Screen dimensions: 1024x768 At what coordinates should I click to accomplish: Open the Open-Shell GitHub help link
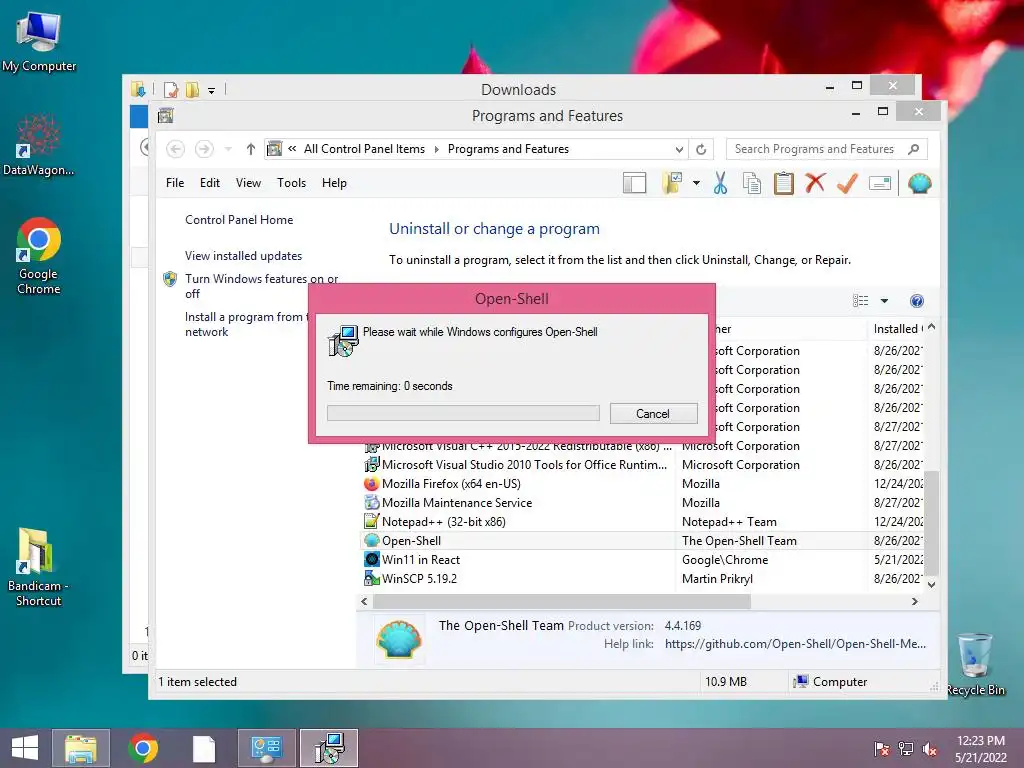795,644
